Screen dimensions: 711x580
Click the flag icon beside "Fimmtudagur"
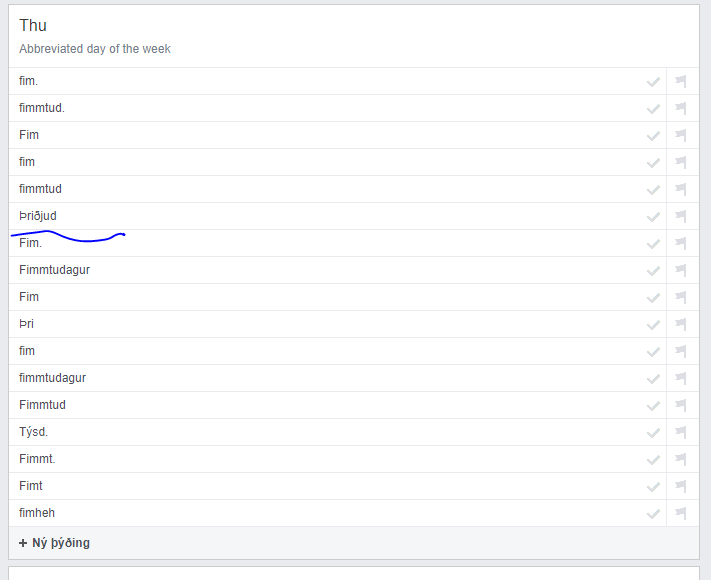point(681,271)
